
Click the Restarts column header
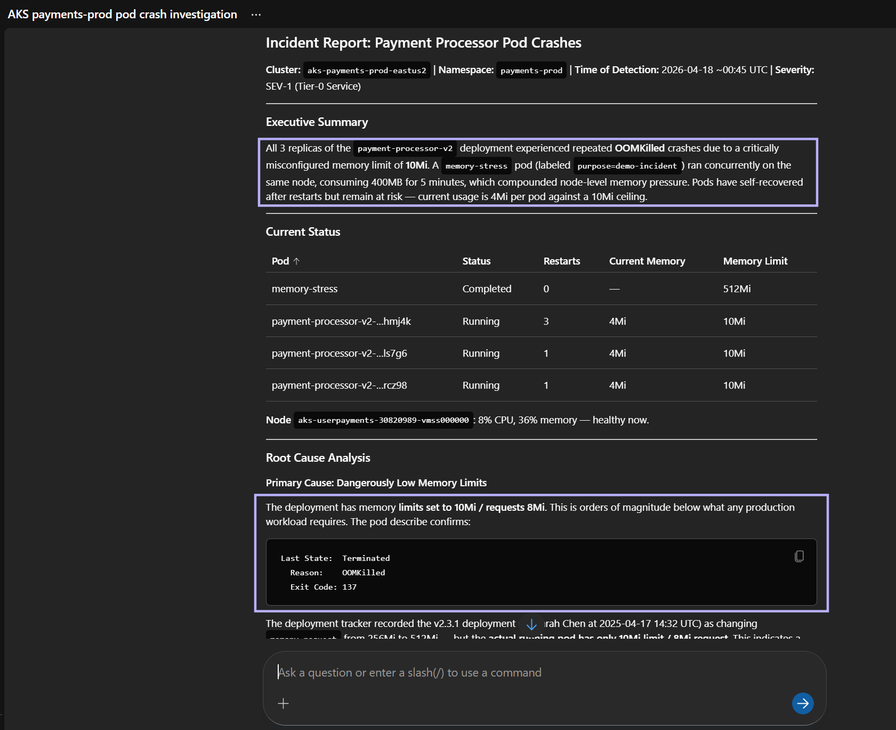pos(561,261)
